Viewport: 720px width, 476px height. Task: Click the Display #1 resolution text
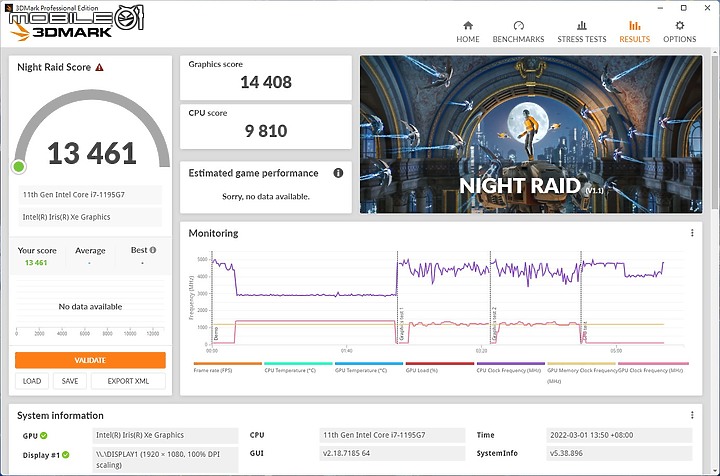[x=165, y=459]
